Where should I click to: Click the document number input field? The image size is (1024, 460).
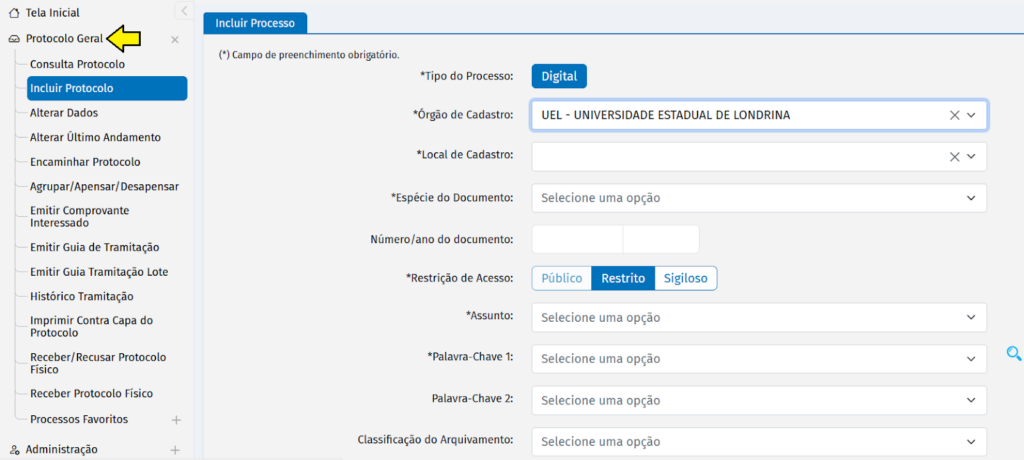tap(577, 239)
